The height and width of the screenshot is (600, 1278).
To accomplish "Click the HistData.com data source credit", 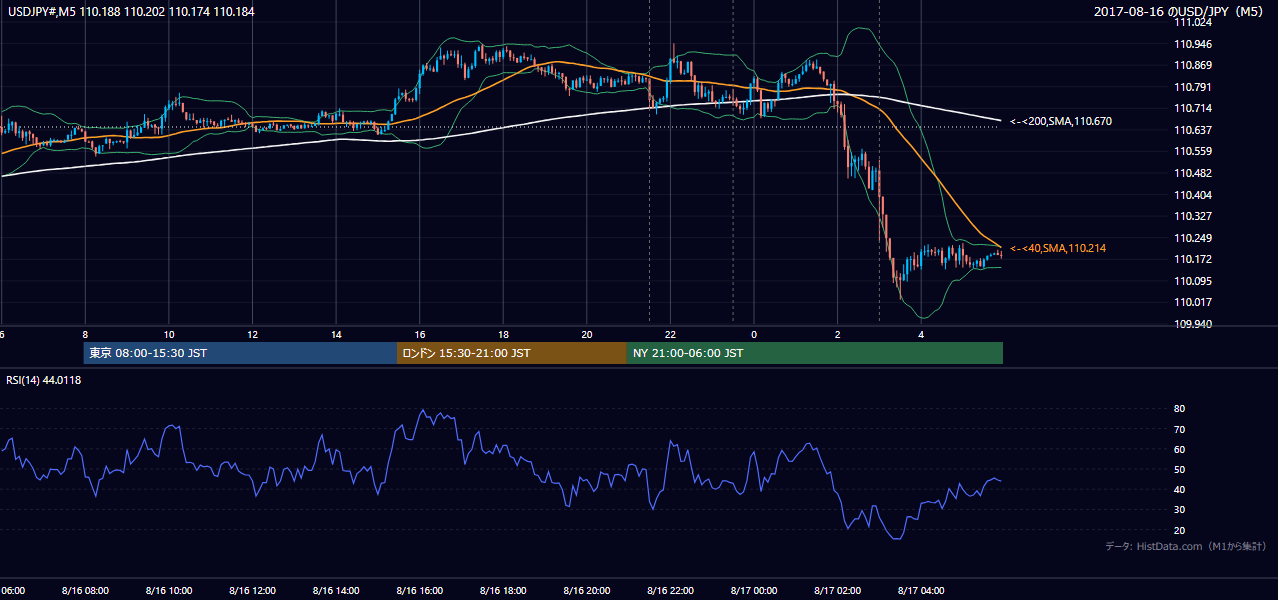I will pos(1185,547).
